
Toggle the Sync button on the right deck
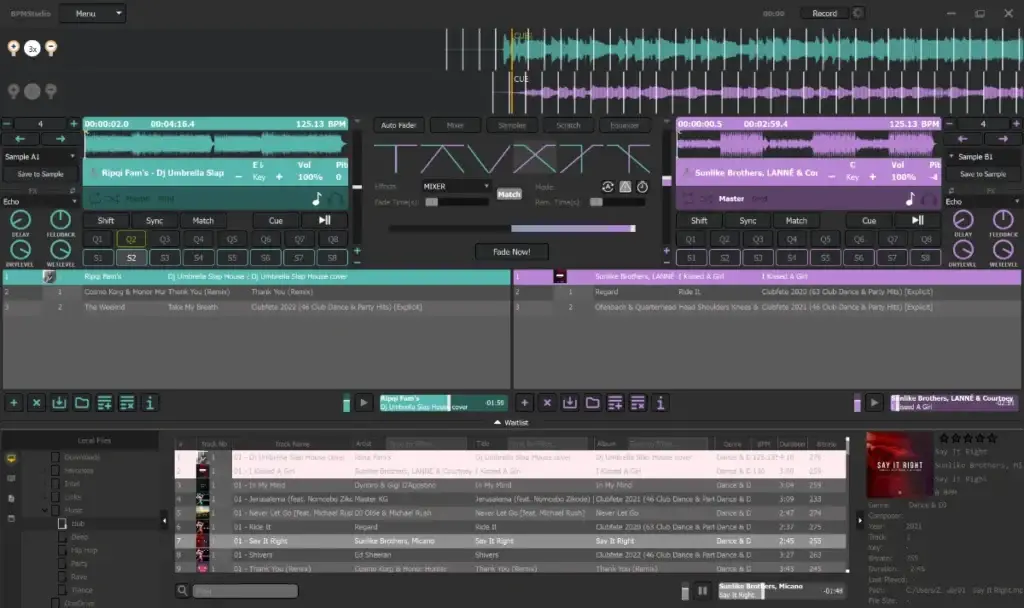[748, 221]
